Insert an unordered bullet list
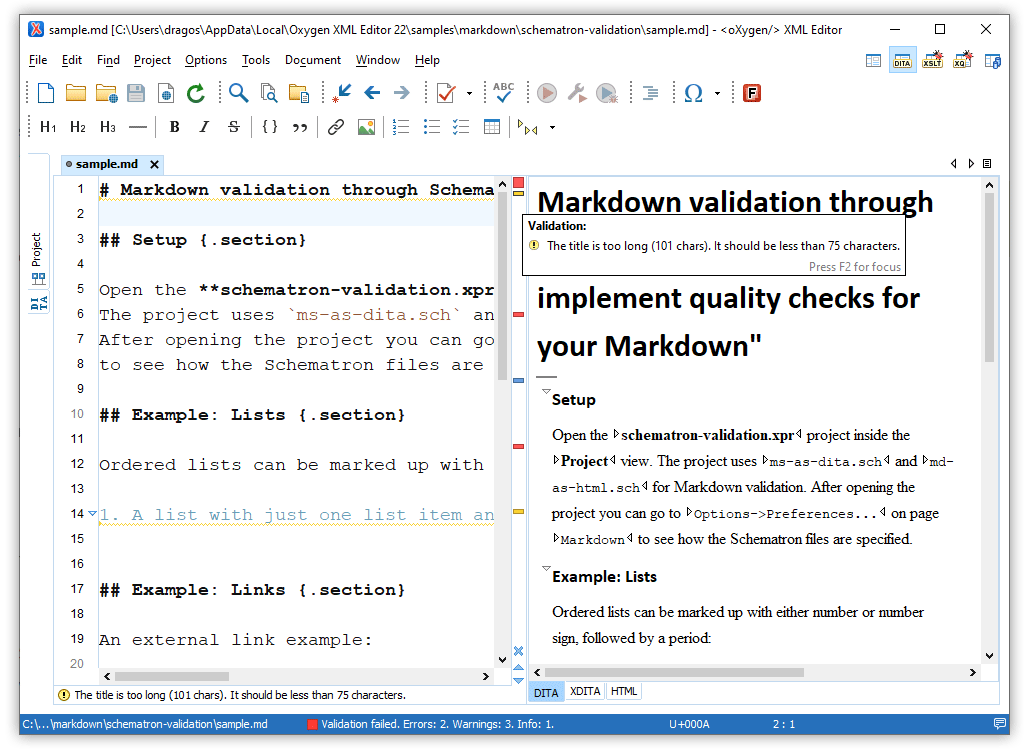The height and width of the screenshot is (750, 1030). 432,127
